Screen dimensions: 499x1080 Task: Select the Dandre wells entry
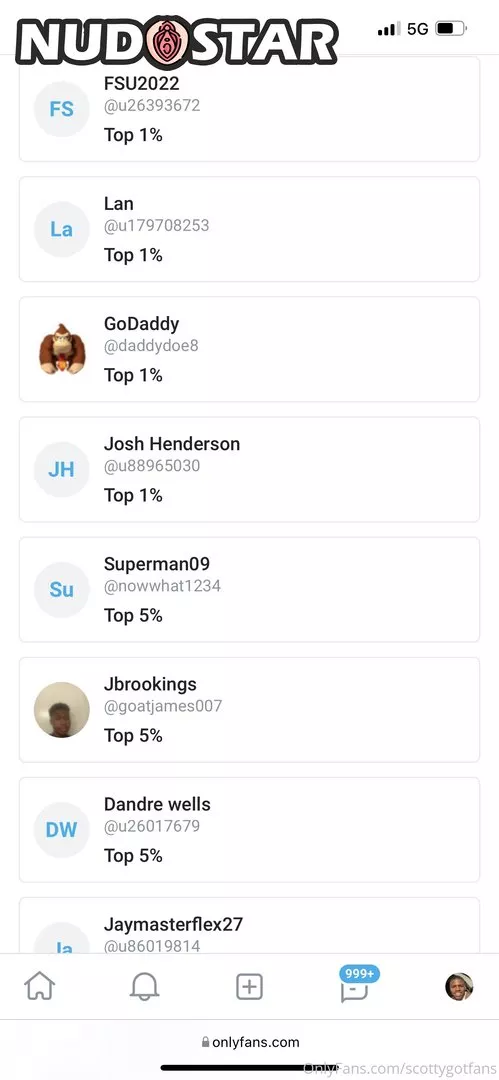[250, 829]
